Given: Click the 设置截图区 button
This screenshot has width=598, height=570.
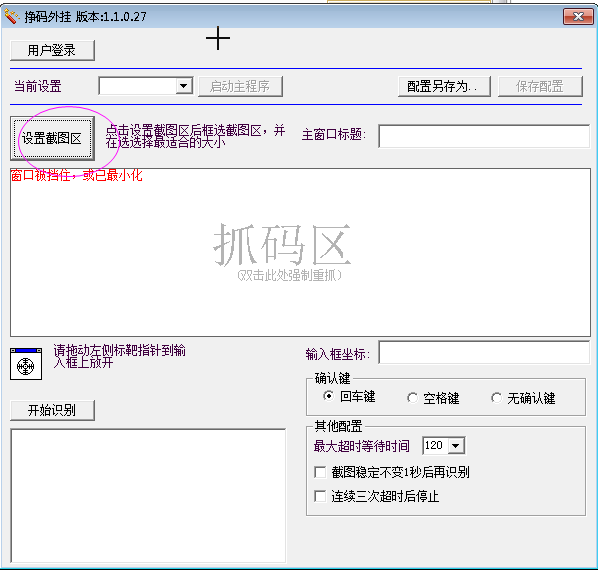Looking at the screenshot, I should coord(52,138).
